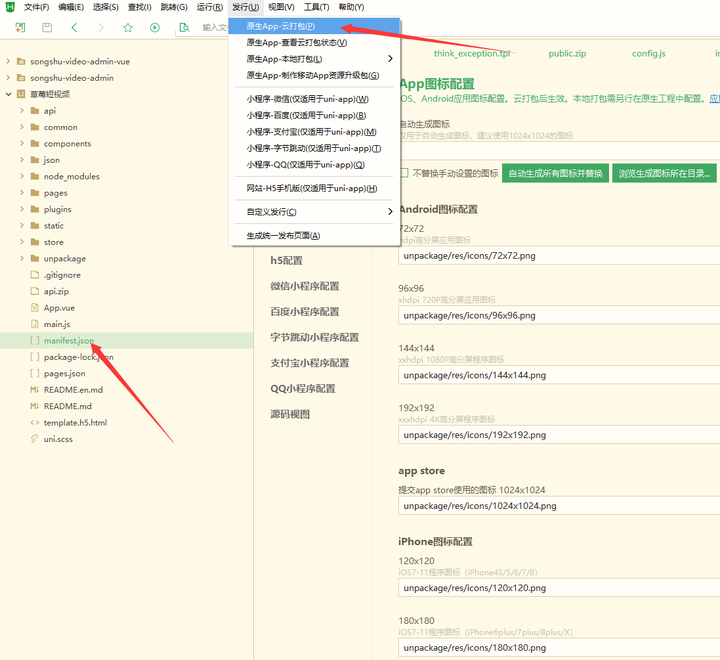This screenshot has height=660, width=720.
Task: Go forward with the right arrow icon
Action: 101,28
